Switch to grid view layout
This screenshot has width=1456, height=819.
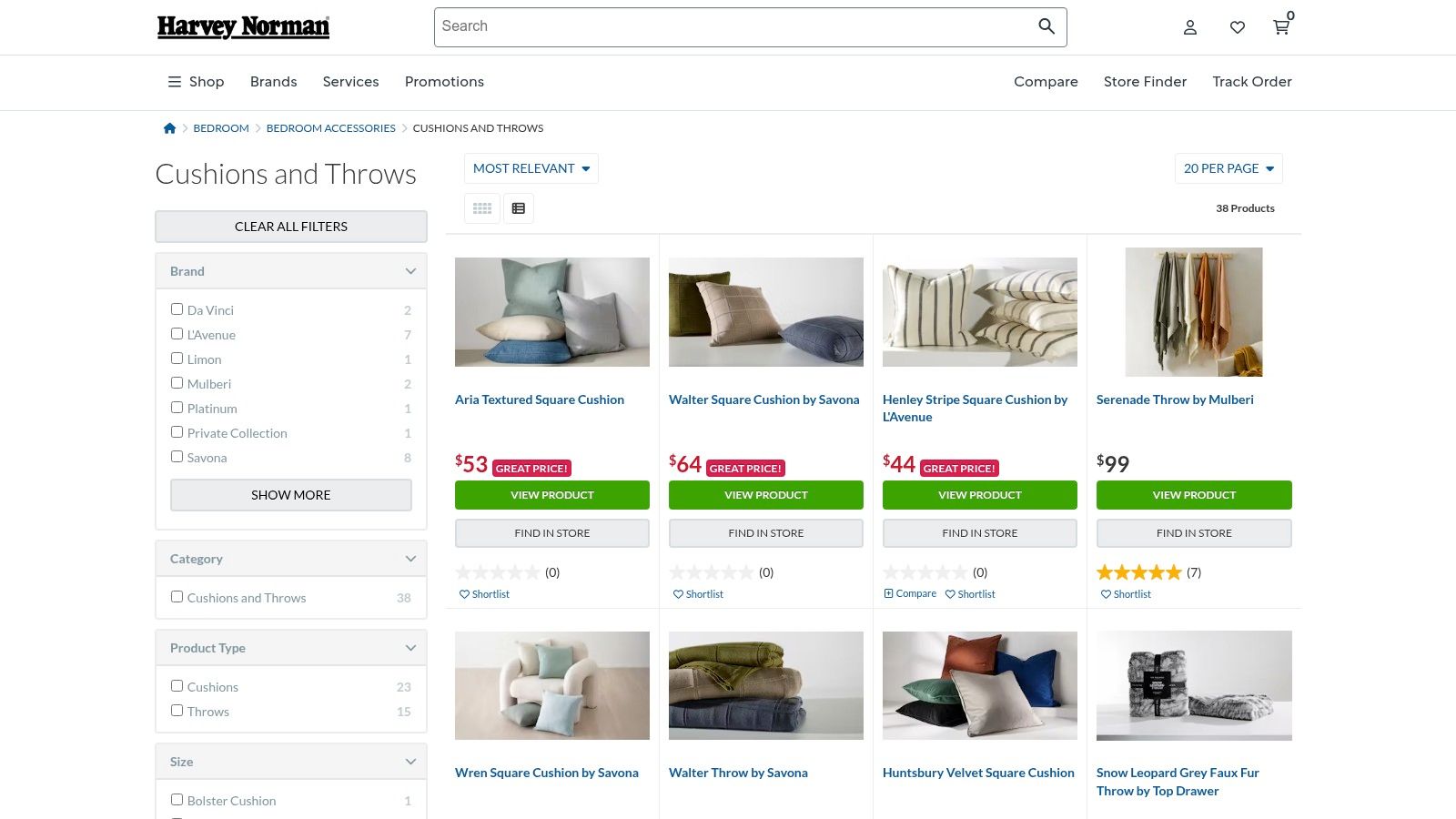[x=482, y=208]
